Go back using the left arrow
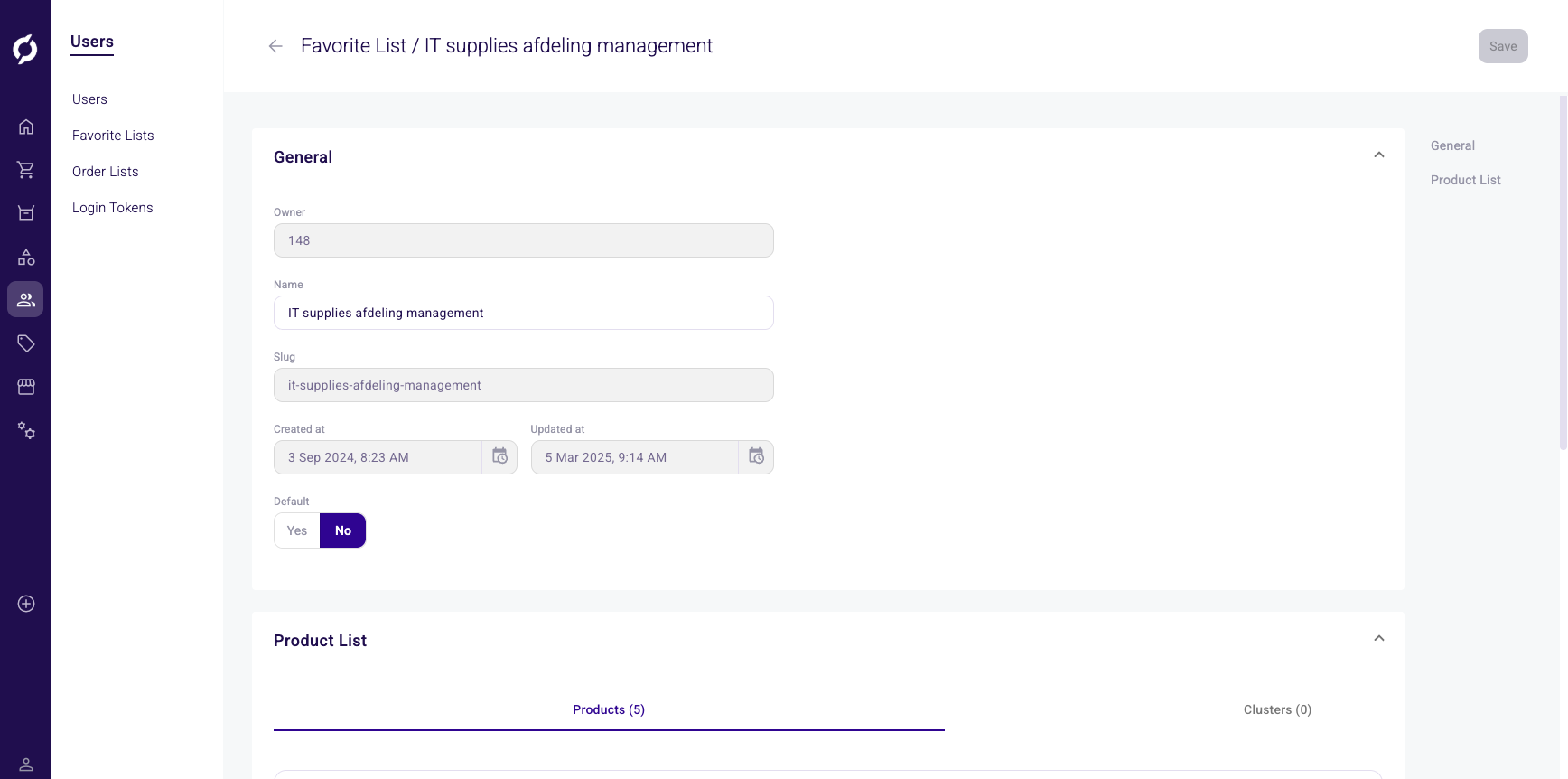The height and width of the screenshot is (779, 1568). point(275,46)
